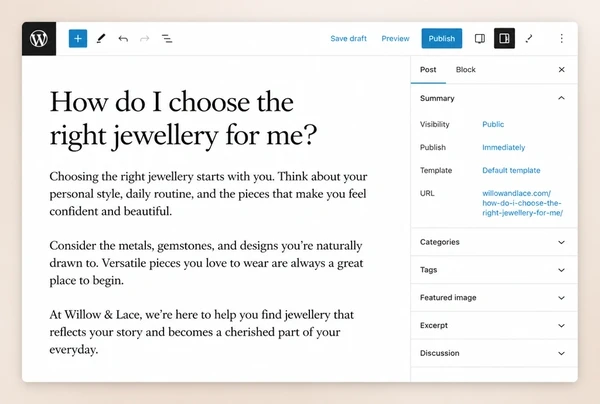Expand the Featured image panel
Viewport: 600px width, 404px height.
pos(494,298)
